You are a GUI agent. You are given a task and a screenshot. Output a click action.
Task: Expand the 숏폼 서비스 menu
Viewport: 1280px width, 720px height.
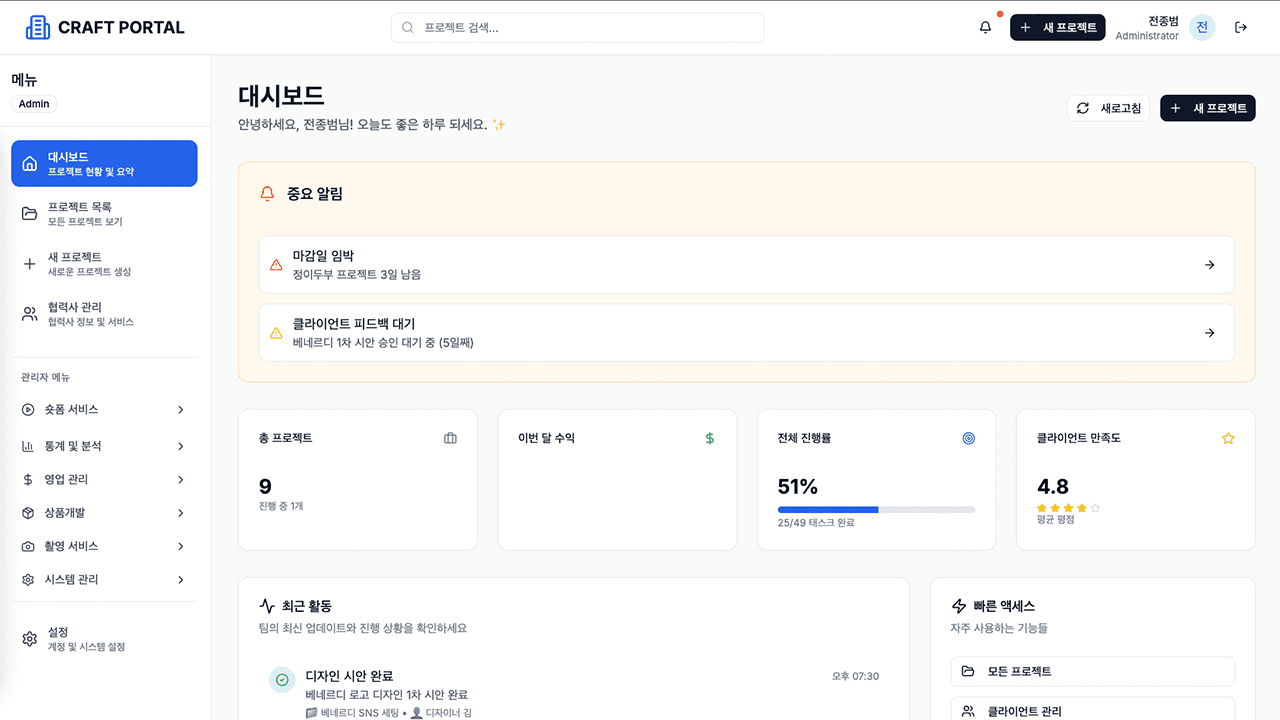tap(104, 409)
